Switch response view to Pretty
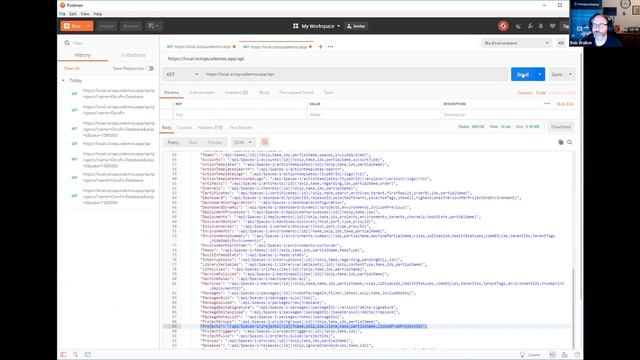The image size is (640, 360). click(173, 142)
